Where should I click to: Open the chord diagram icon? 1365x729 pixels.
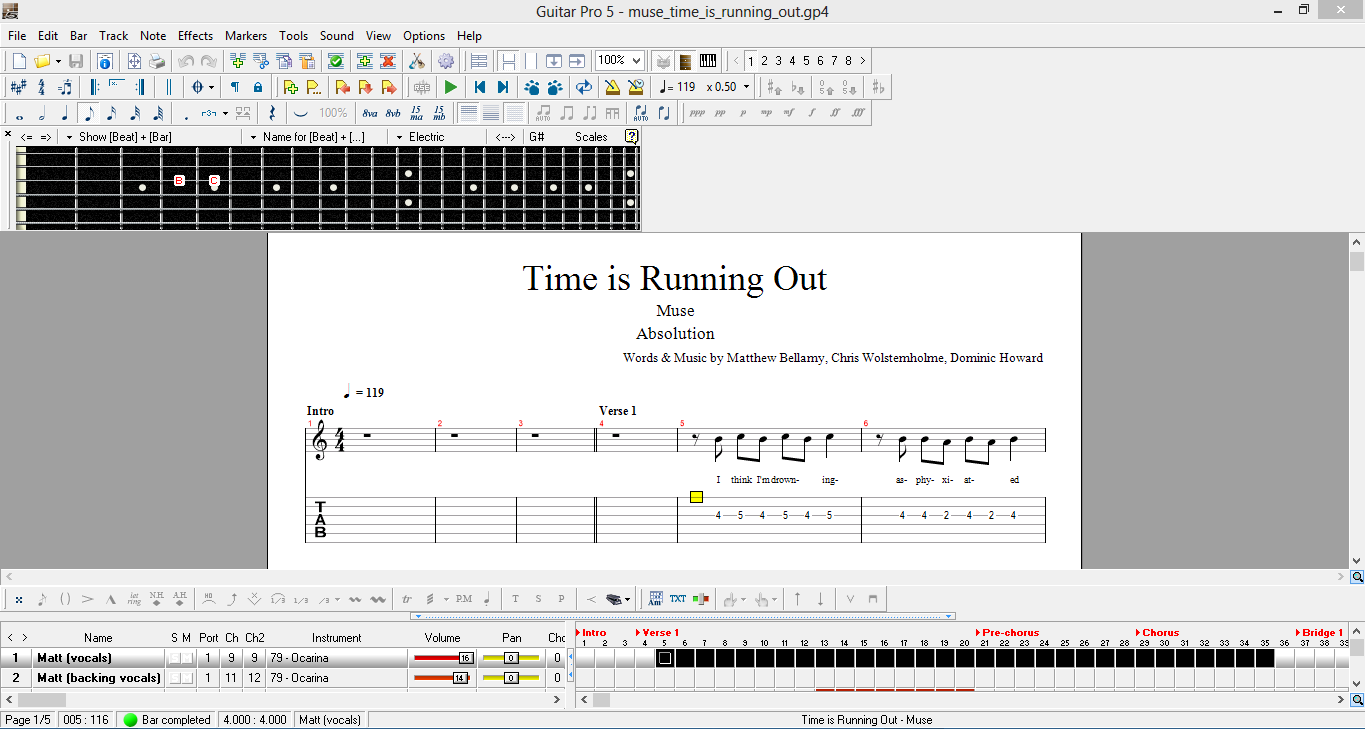656,599
